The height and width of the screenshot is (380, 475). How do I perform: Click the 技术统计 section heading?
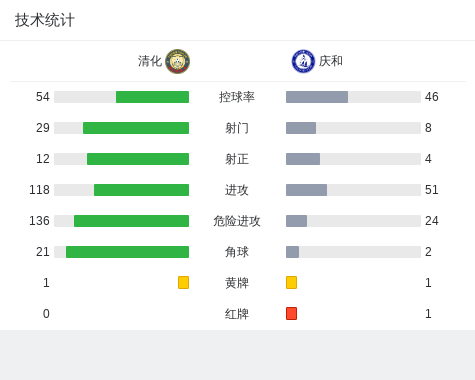tap(45, 20)
